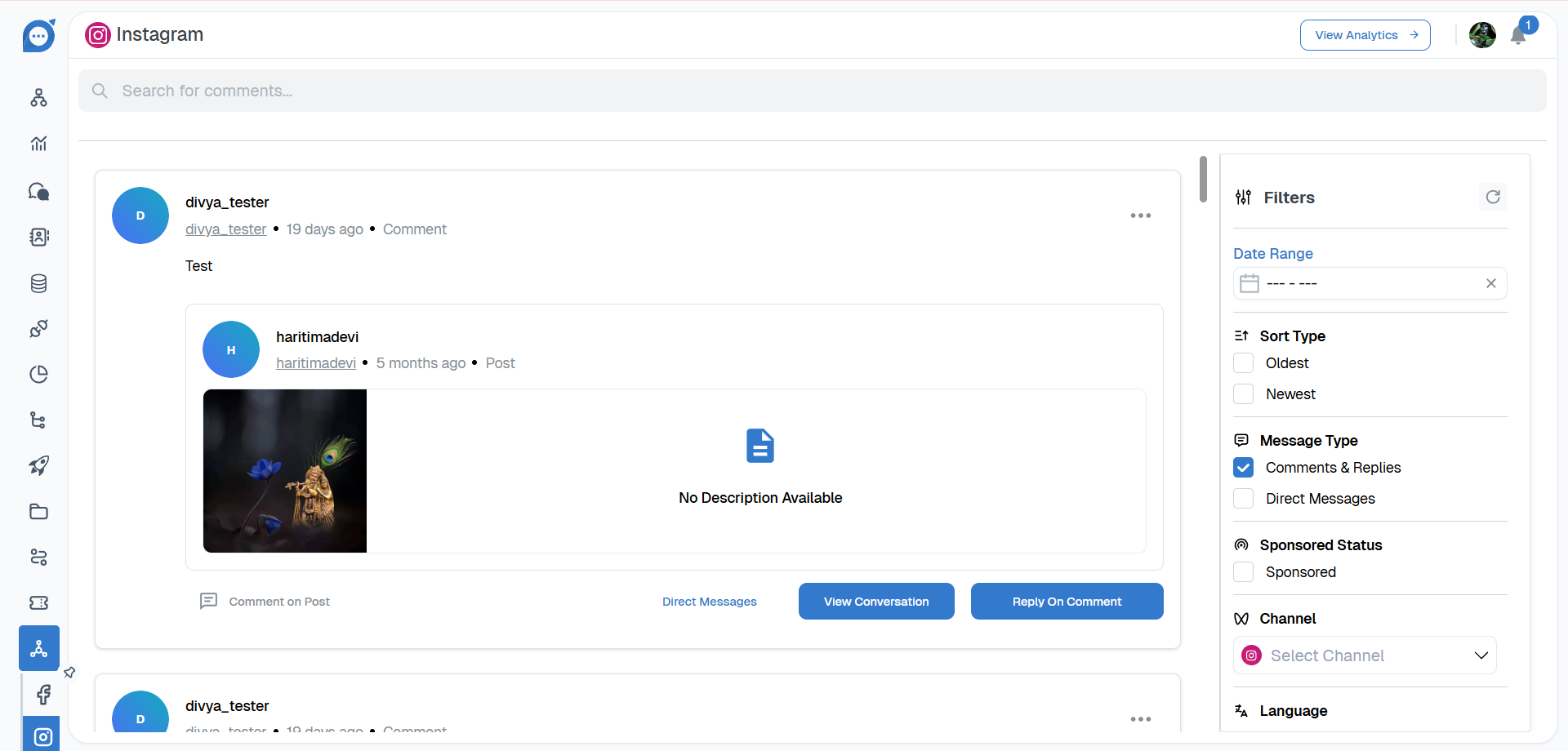
Task: Click the document icon above No Description
Action: click(760, 446)
